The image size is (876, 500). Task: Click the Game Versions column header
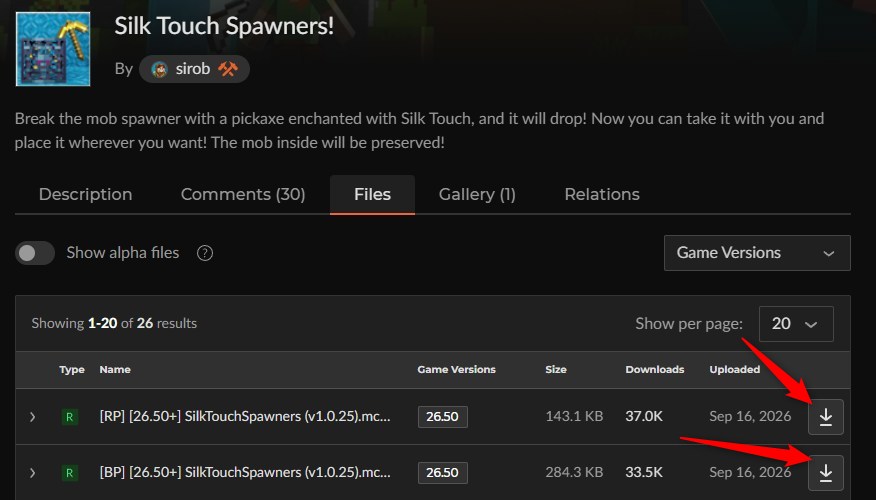(456, 369)
